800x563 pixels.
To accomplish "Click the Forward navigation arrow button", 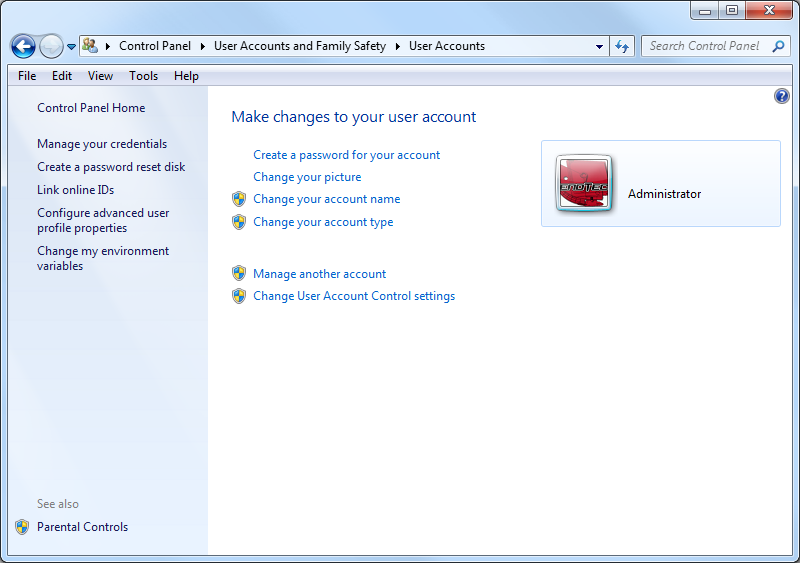I will tap(51, 46).
